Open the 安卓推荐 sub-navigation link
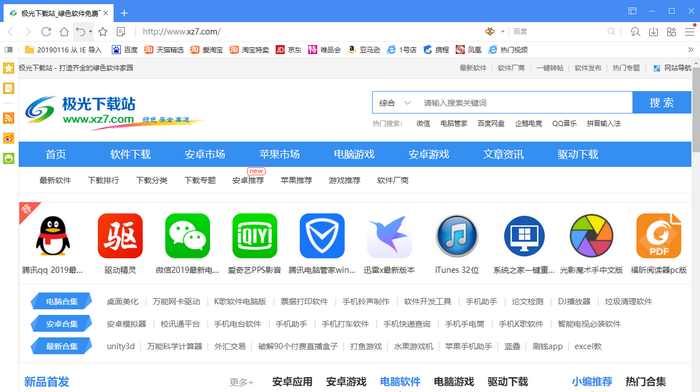Viewport: 700px width, 392px height. 248,180
